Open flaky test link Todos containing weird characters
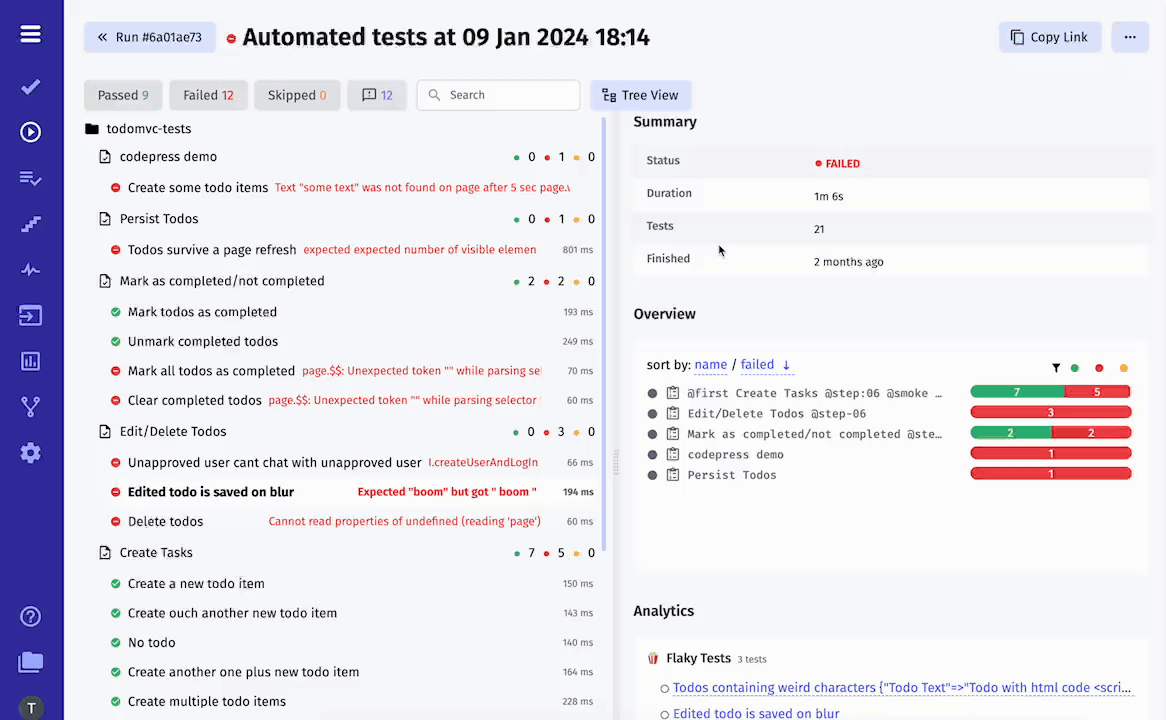 [902, 688]
